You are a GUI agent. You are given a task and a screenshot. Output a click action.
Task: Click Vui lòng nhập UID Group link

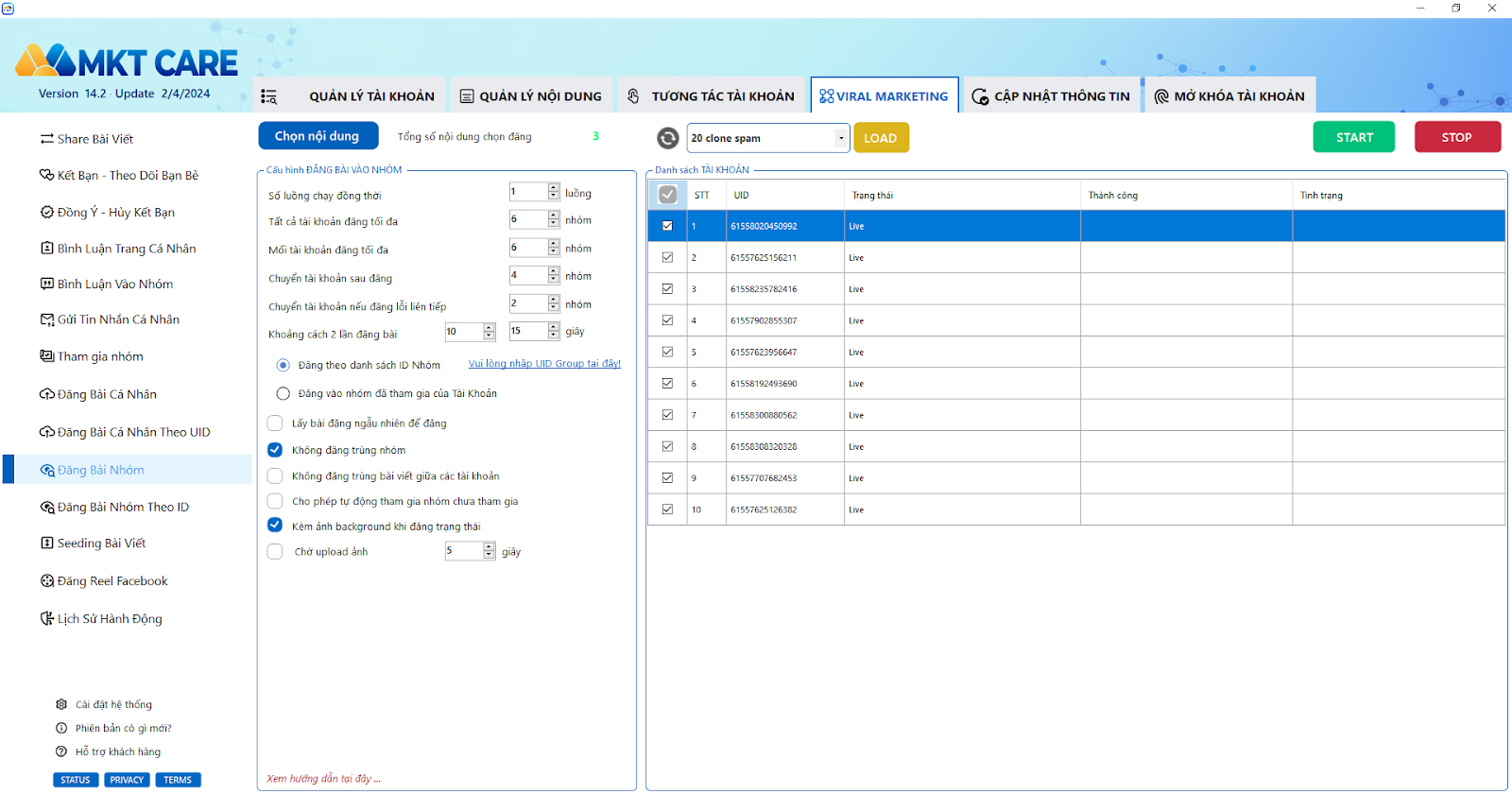tap(544, 364)
